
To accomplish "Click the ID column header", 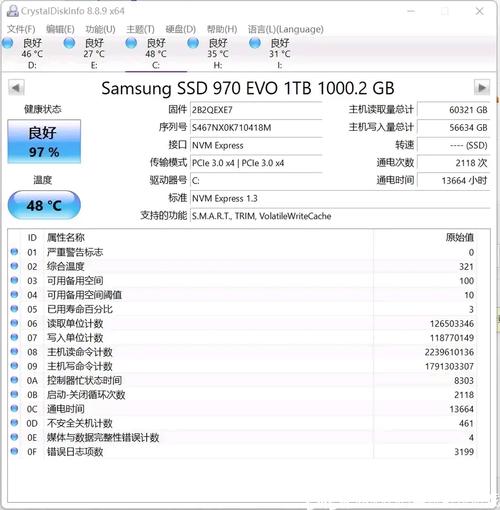I will [x=32, y=238].
